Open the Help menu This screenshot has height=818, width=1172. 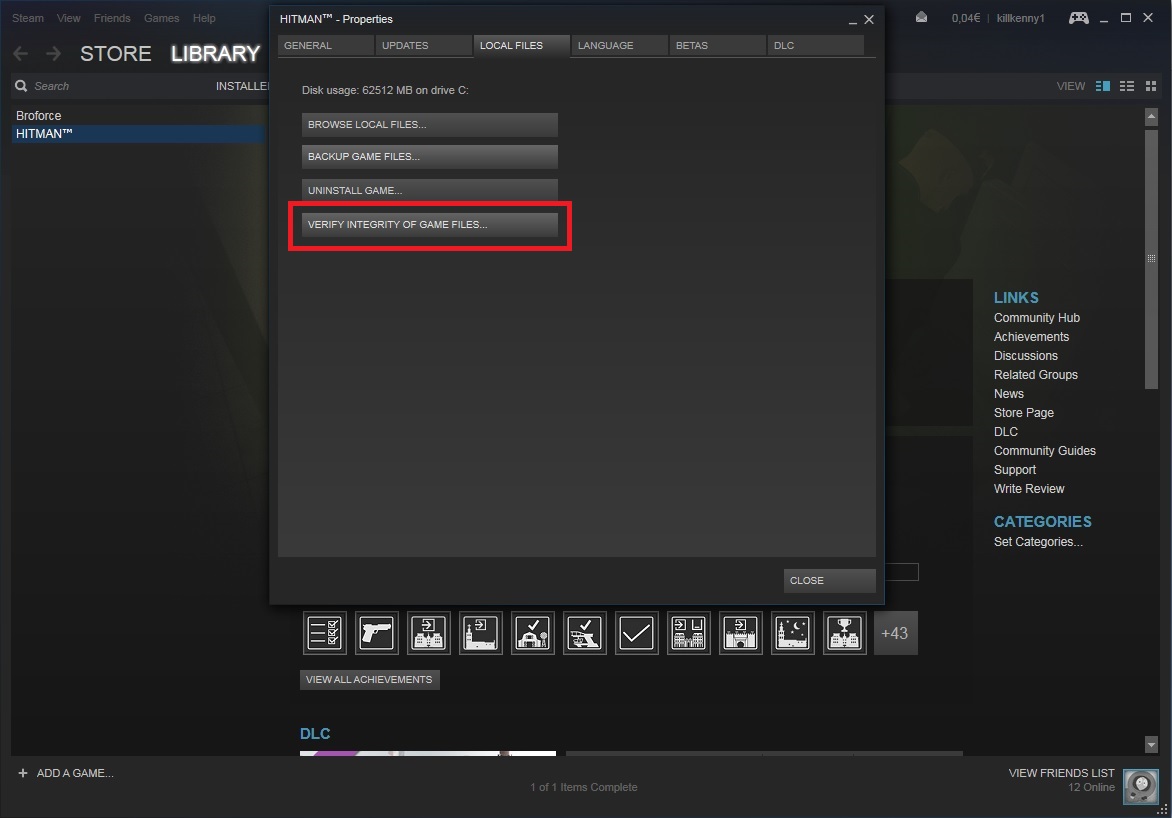204,18
